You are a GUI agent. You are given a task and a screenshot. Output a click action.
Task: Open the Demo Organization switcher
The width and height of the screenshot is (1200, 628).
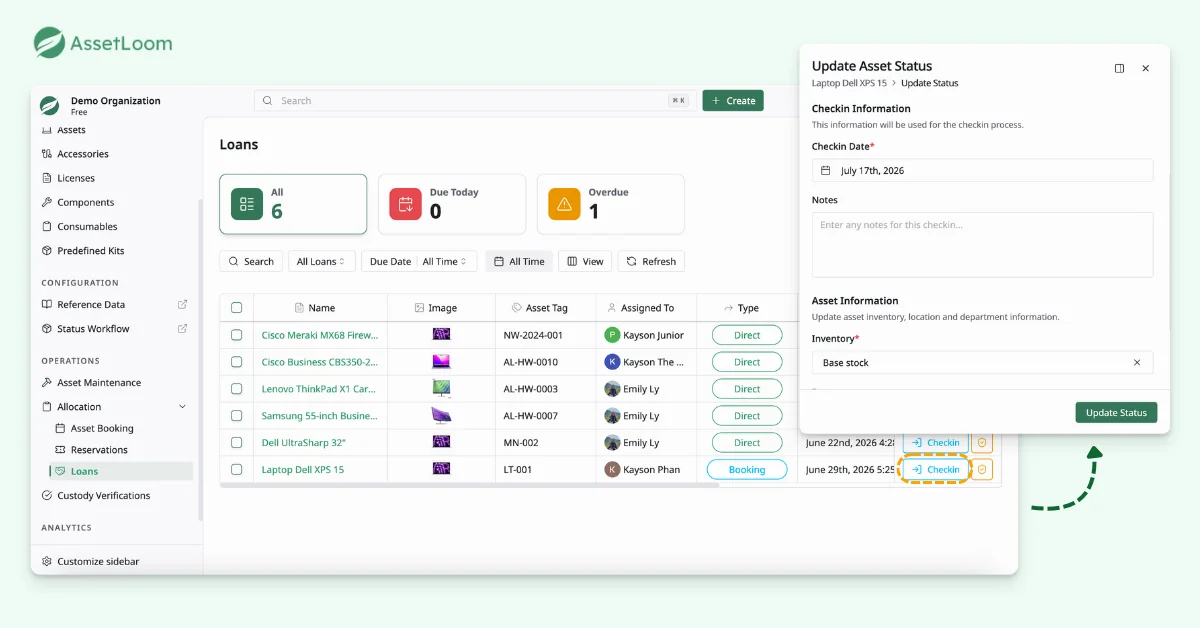pyautogui.click(x=115, y=105)
